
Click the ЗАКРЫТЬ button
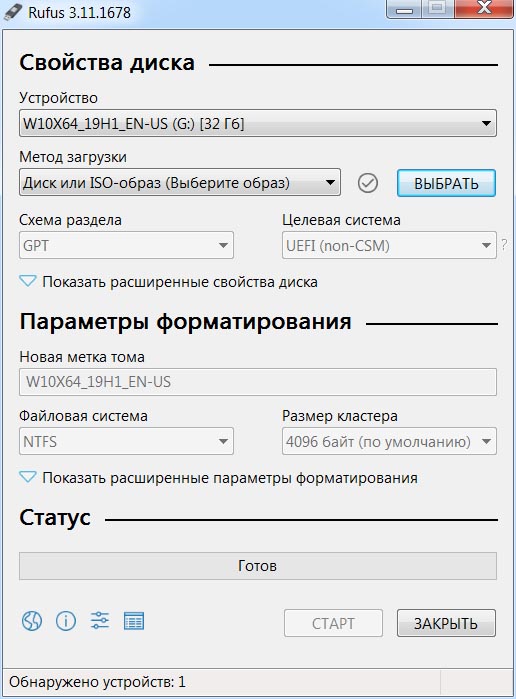click(446, 623)
